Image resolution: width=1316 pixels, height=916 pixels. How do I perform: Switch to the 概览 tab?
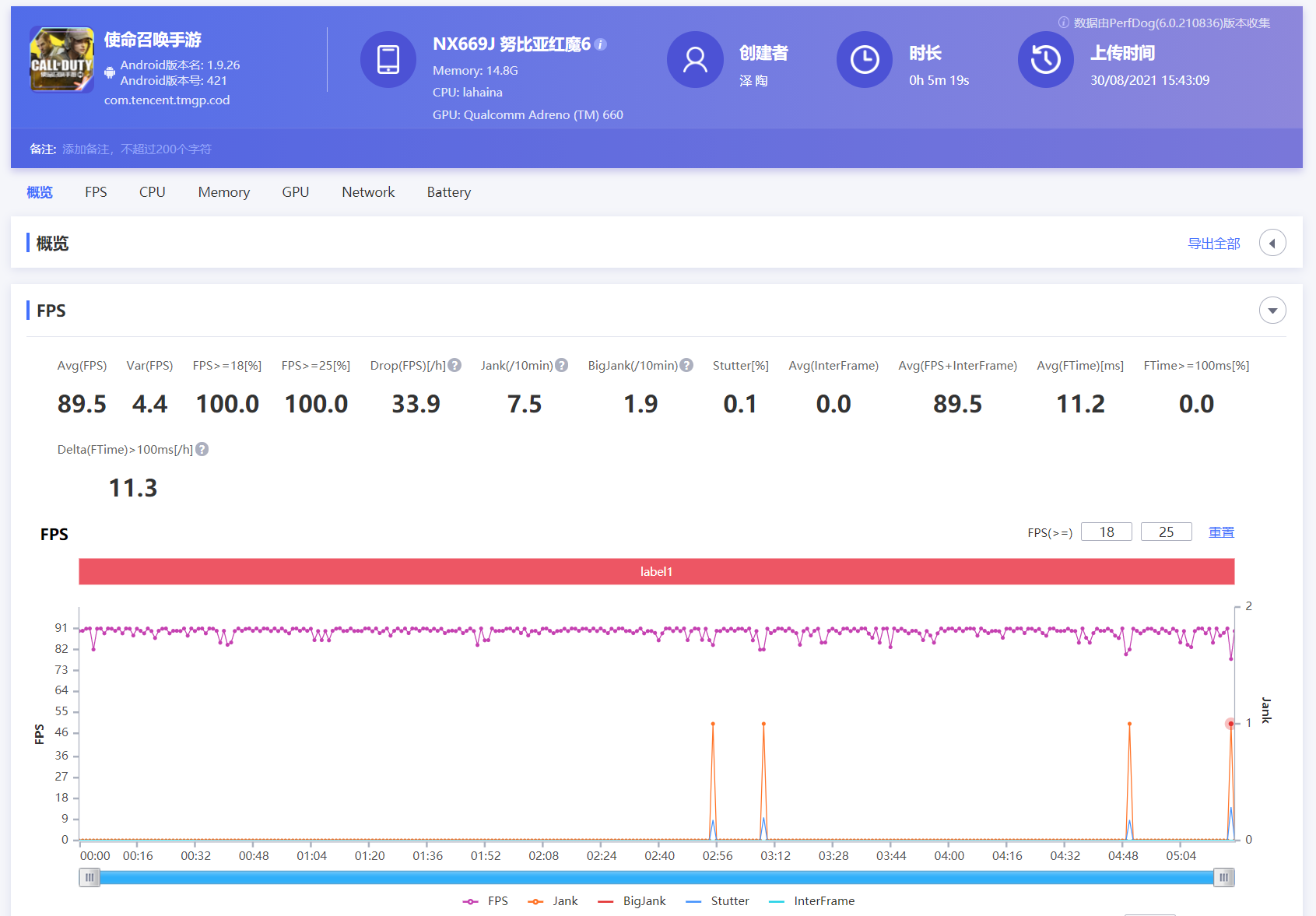(40, 192)
